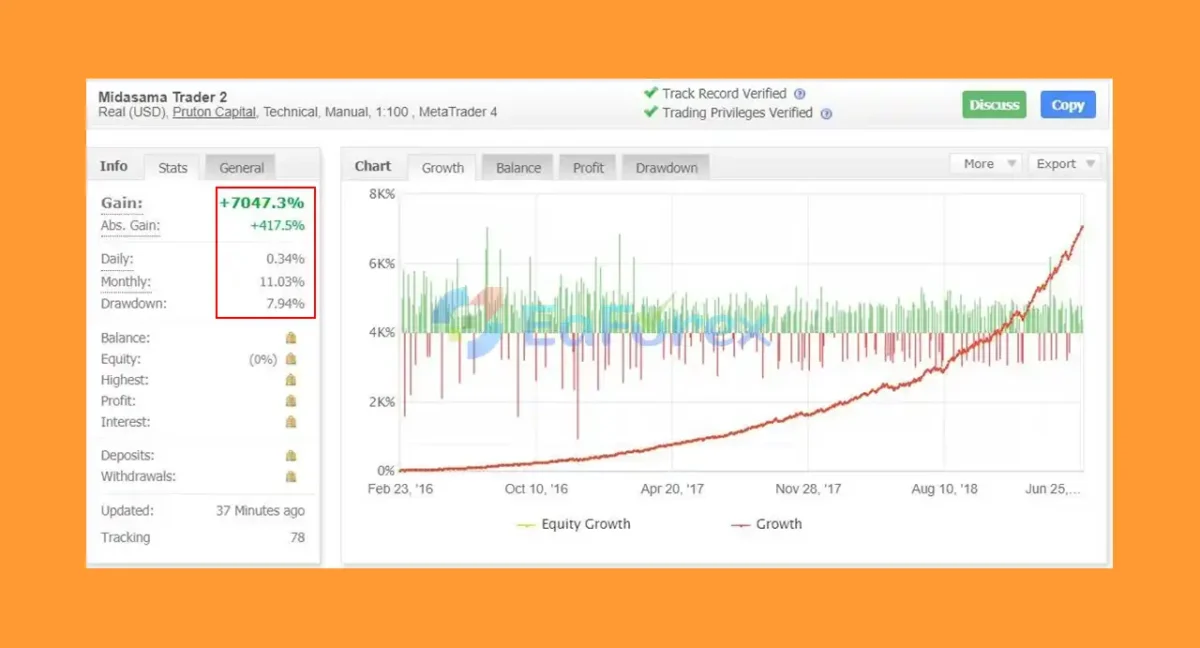Open the Balance chart tab
Viewport: 1200px width, 648px height.
[x=518, y=167]
